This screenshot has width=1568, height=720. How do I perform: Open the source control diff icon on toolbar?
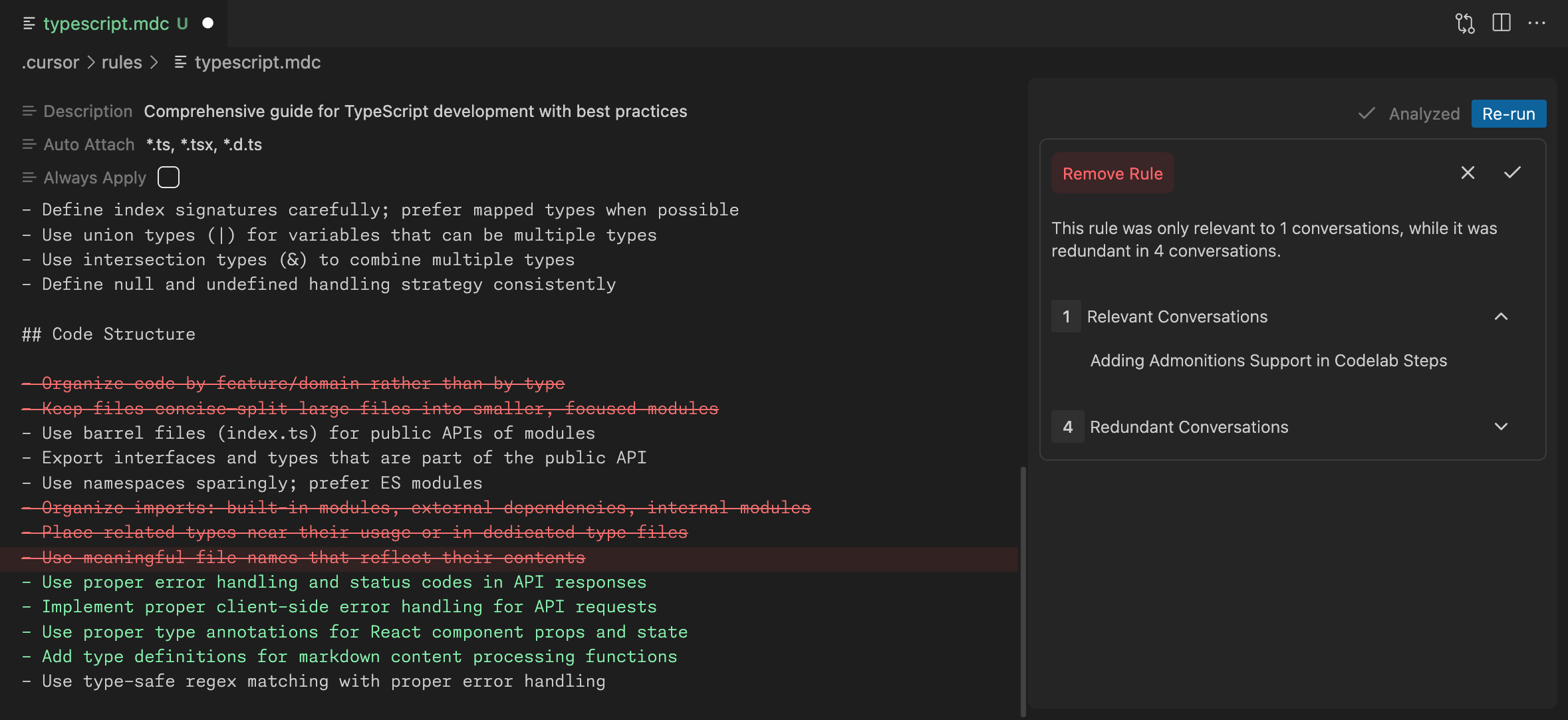click(1465, 23)
